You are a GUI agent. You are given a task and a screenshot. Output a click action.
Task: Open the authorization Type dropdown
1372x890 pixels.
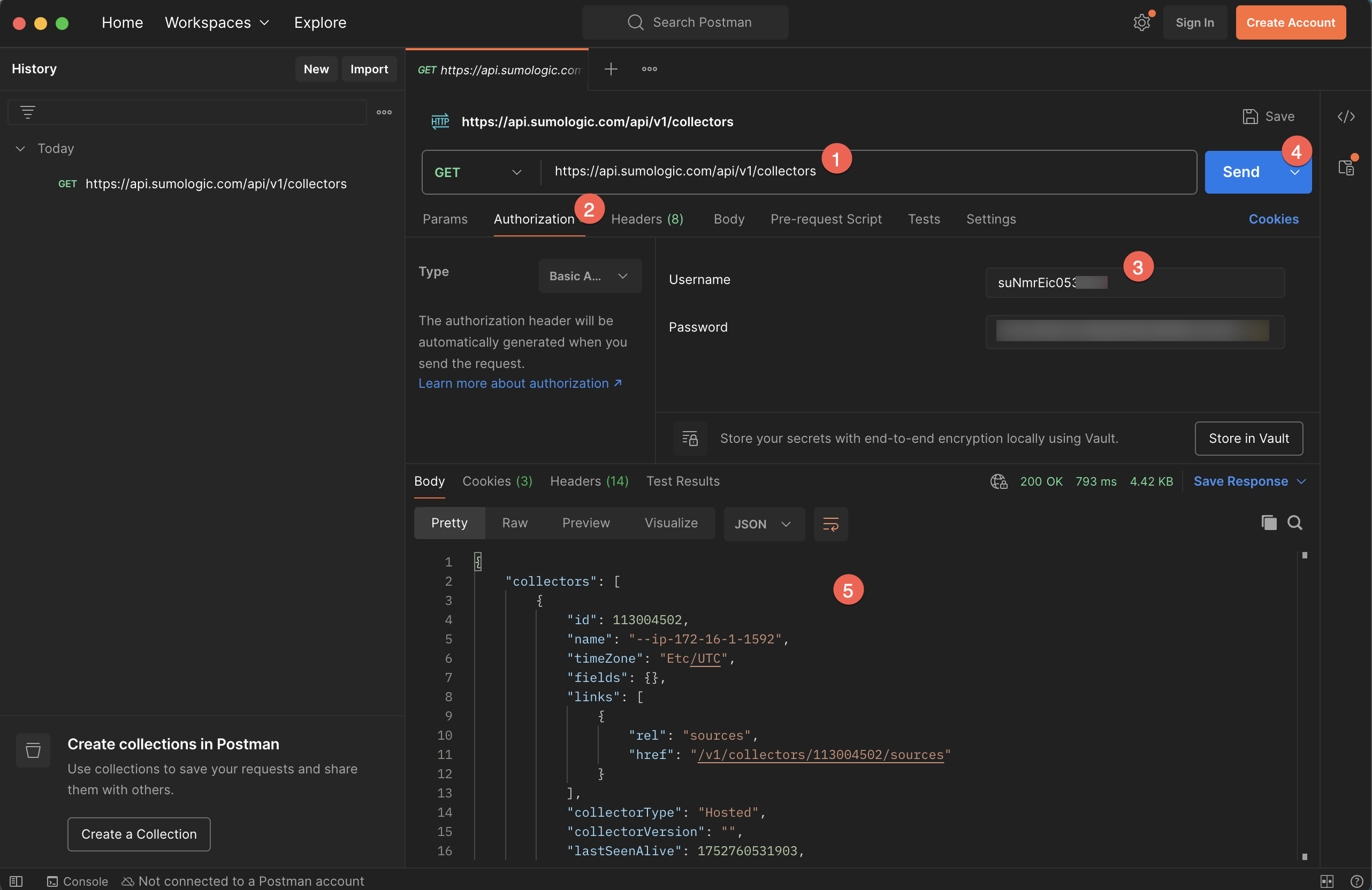click(x=589, y=276)
